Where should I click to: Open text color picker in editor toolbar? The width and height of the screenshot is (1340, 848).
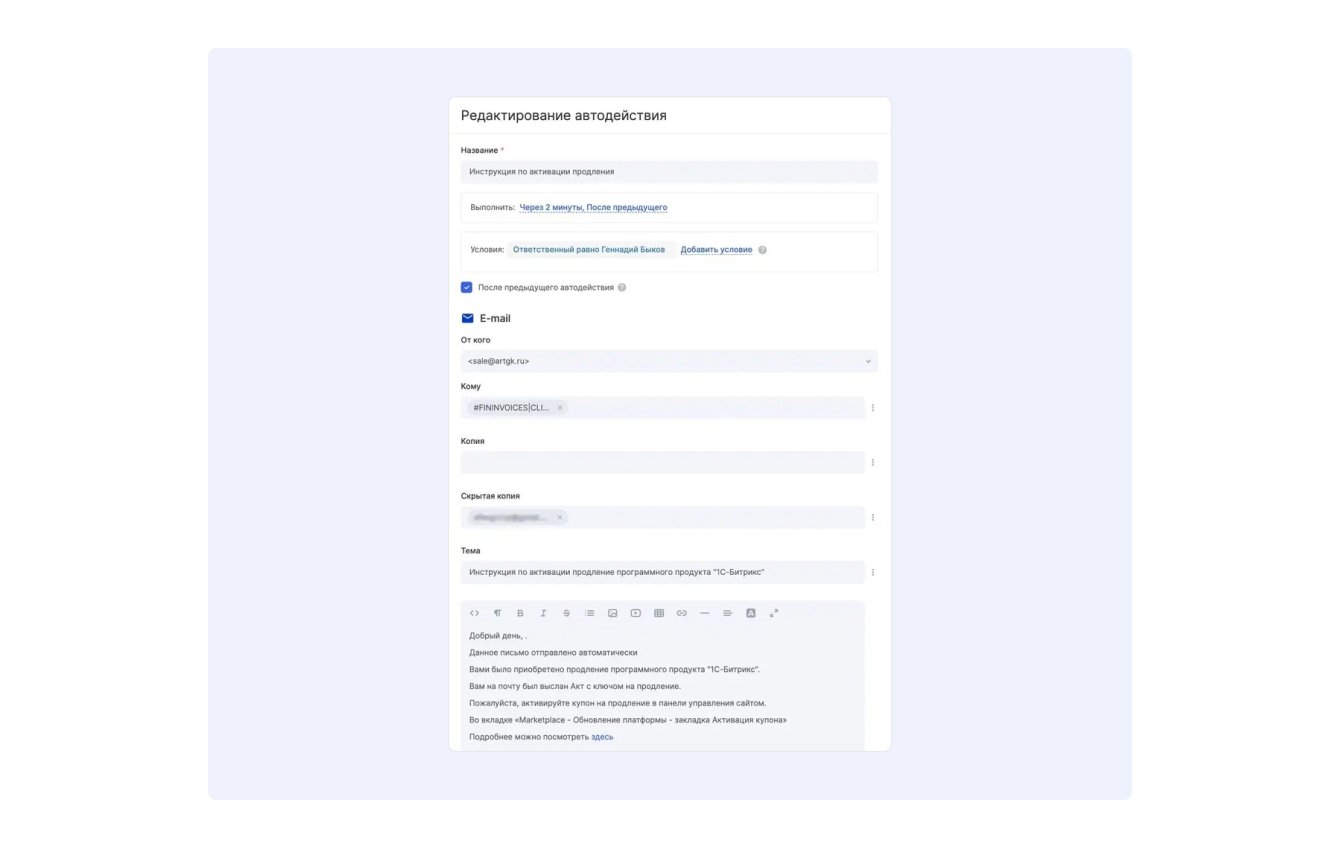pyautogui.click(x=751, y=613)
